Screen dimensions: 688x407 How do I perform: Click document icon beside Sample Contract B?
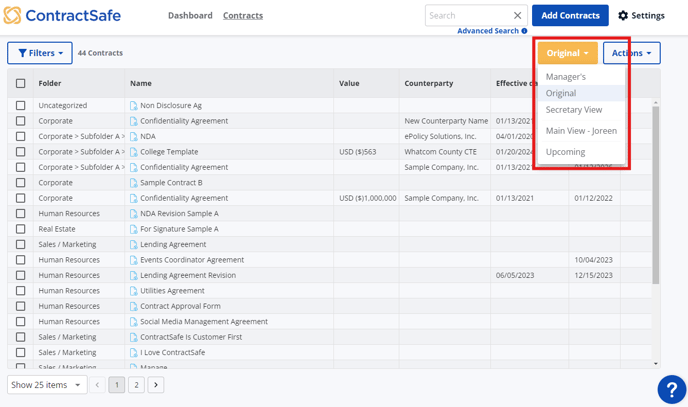[133, 182]
